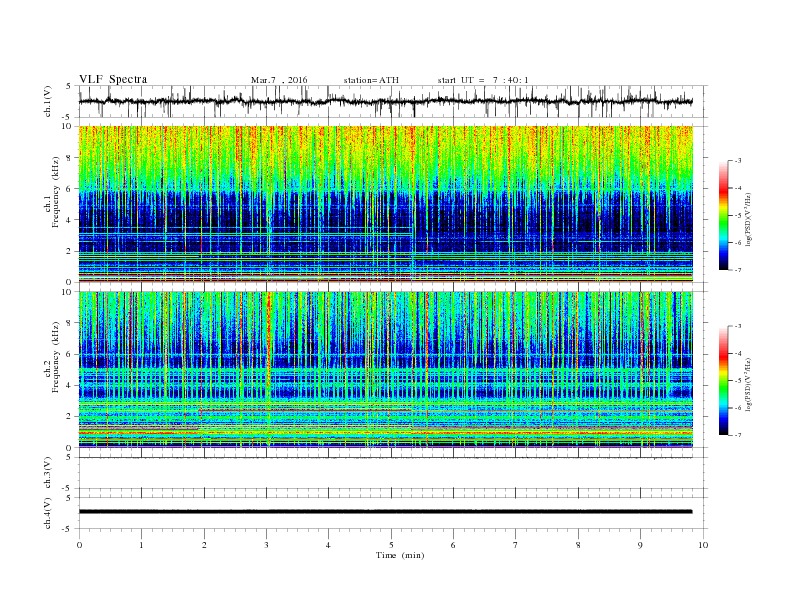Click the "-5" voltage tick of ch.4 panel
This screenshot has width=792, height=612.
tap(68, 529)
